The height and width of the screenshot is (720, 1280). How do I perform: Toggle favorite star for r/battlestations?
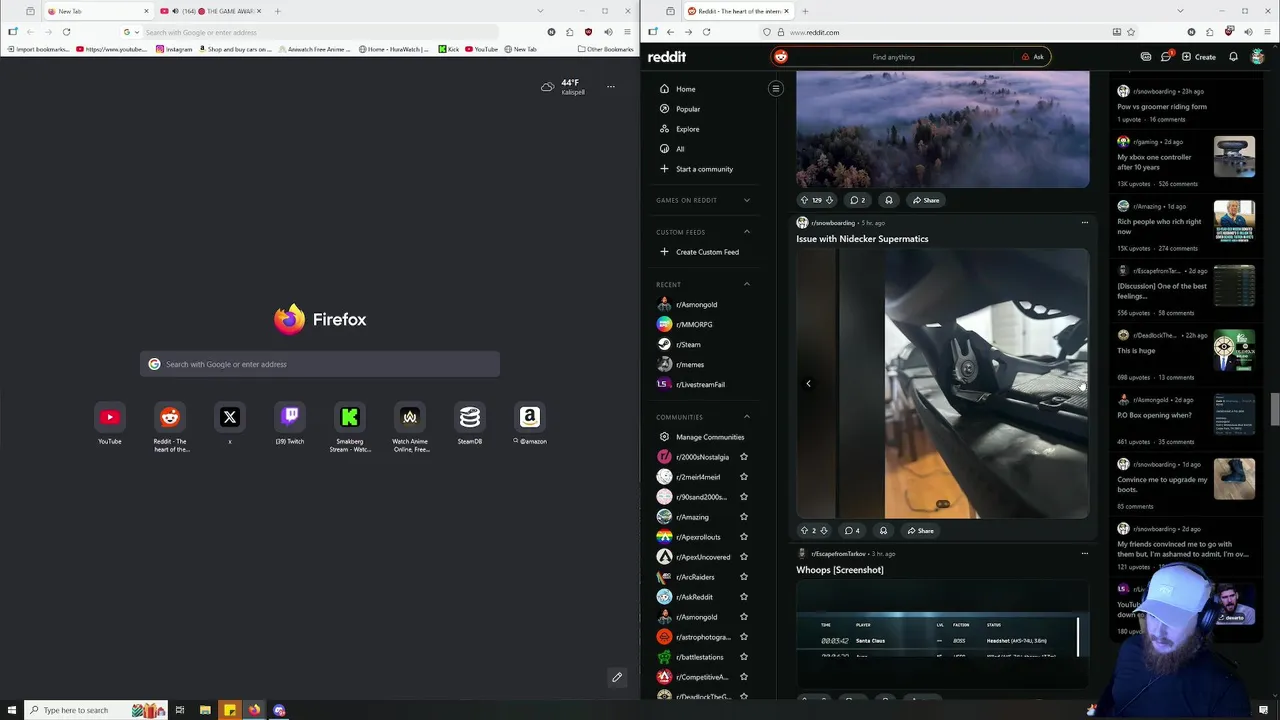pyautogui.click(x=743, y=657)
